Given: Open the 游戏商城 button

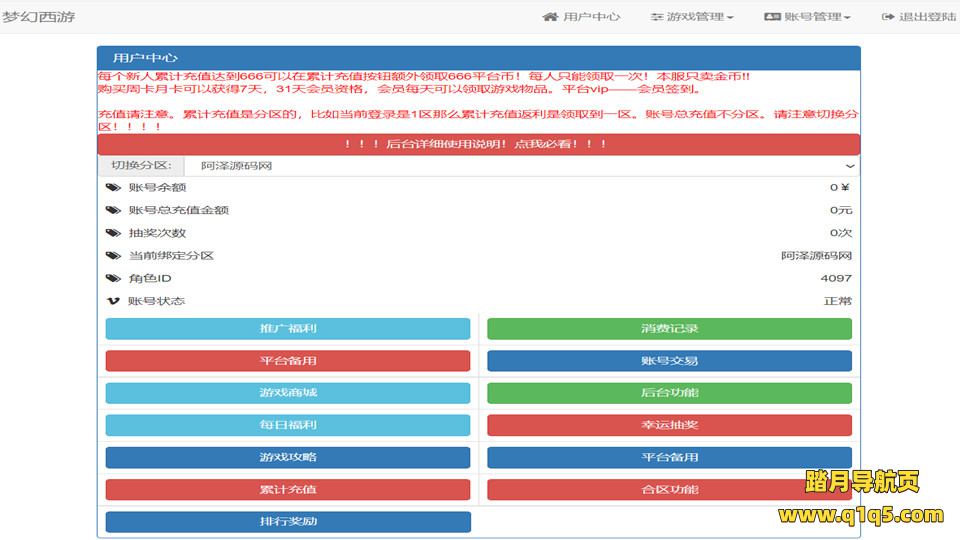Looking at the screenshot, I should (288, 393).
